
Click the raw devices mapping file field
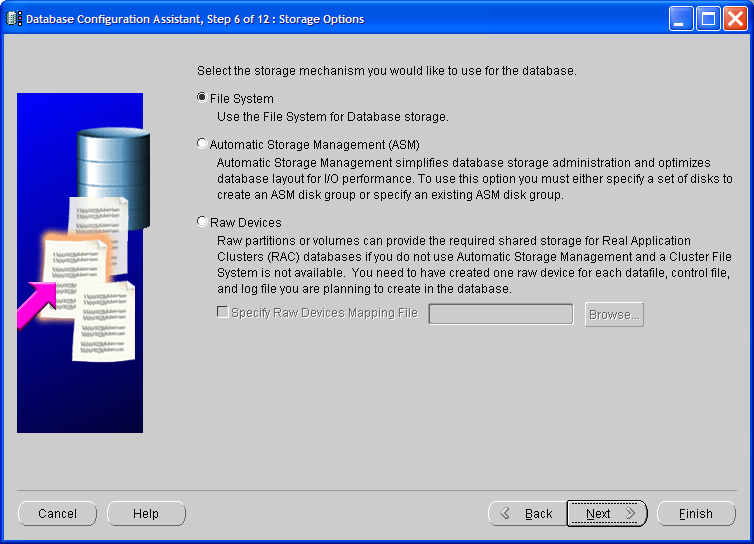point(501,314)
